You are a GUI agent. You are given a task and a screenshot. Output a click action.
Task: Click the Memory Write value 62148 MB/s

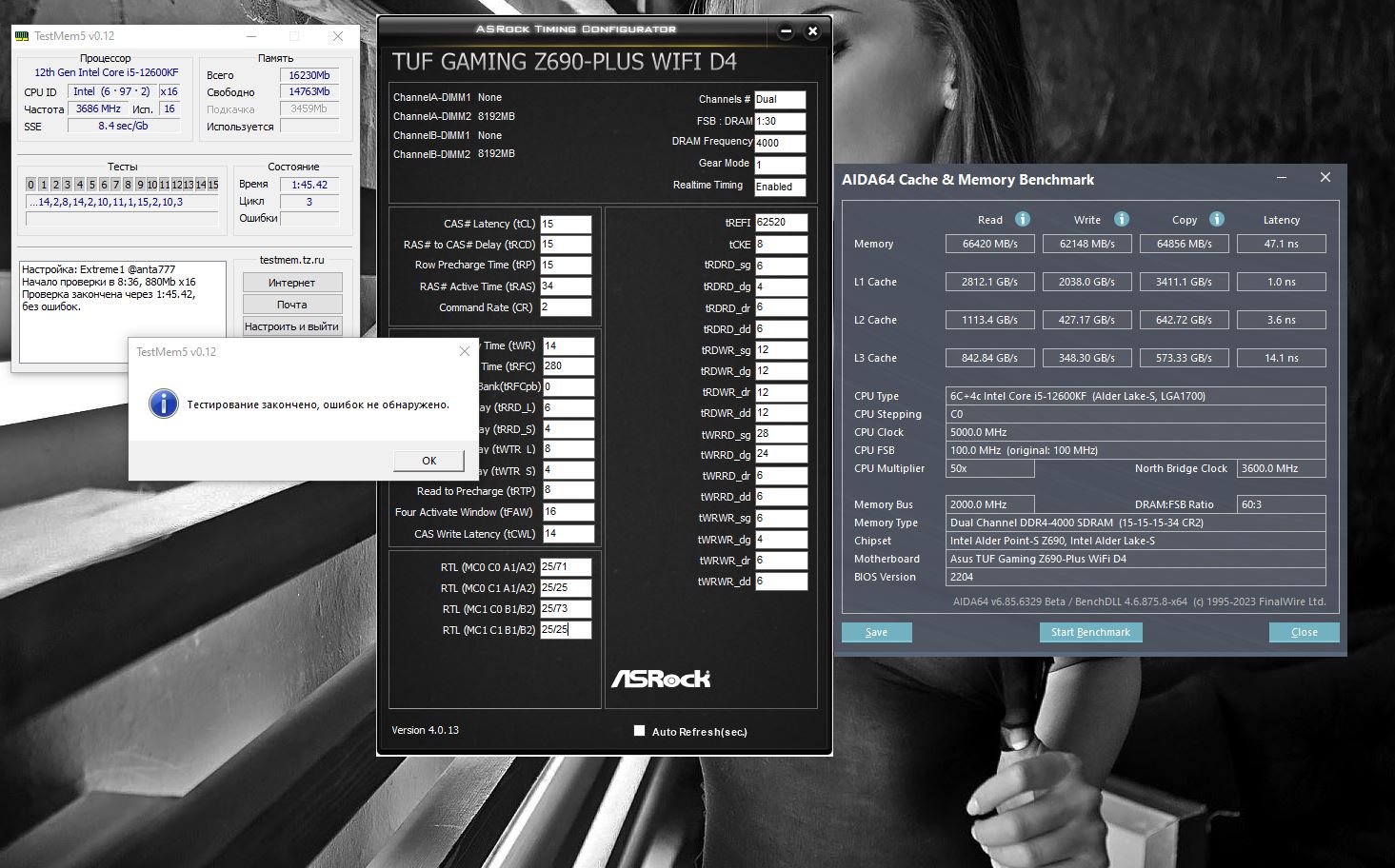(x=1086, y=244)
